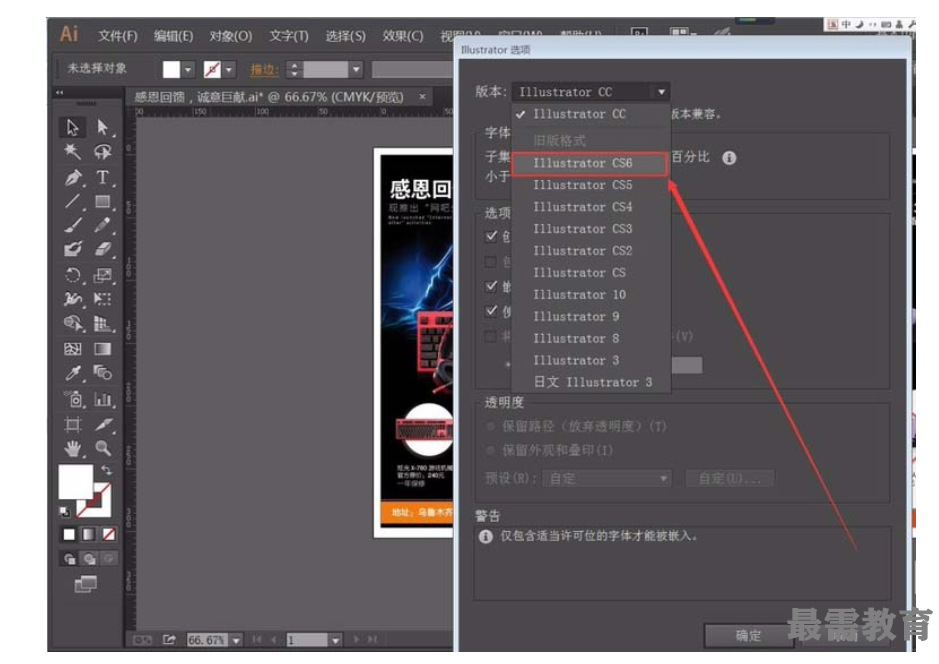Toggle second unchecked checkbox under 选项
The image size is (939, 664).
coord(491,262)
